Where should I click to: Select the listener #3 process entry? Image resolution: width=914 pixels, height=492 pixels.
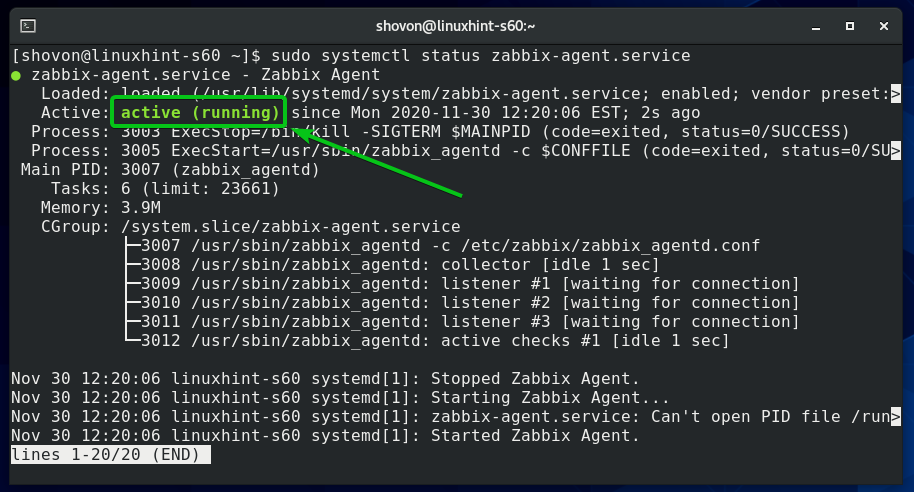tap(460, 321)
